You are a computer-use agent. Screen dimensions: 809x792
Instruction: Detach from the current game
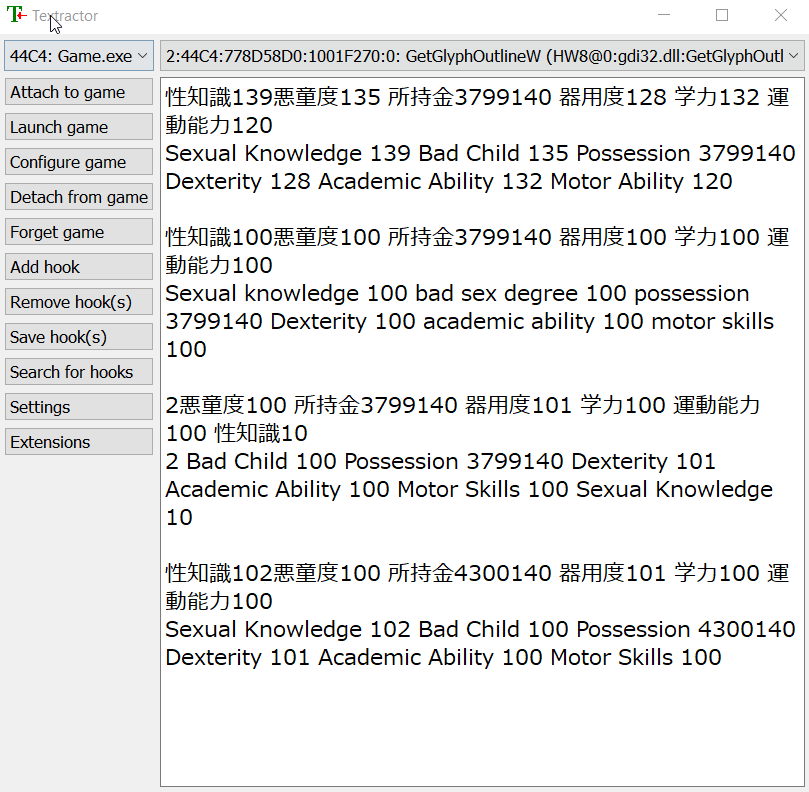[78, 197]
